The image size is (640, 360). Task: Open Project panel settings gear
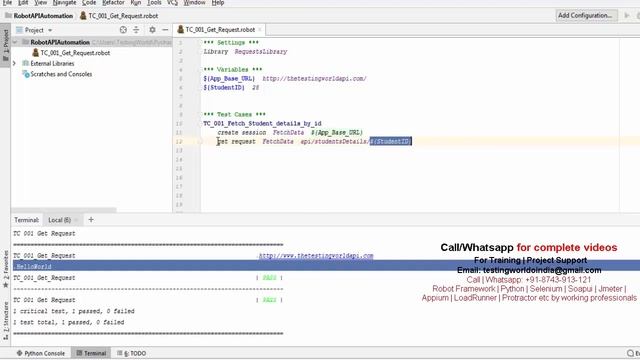pyautogui.click(x=152, y=30)
